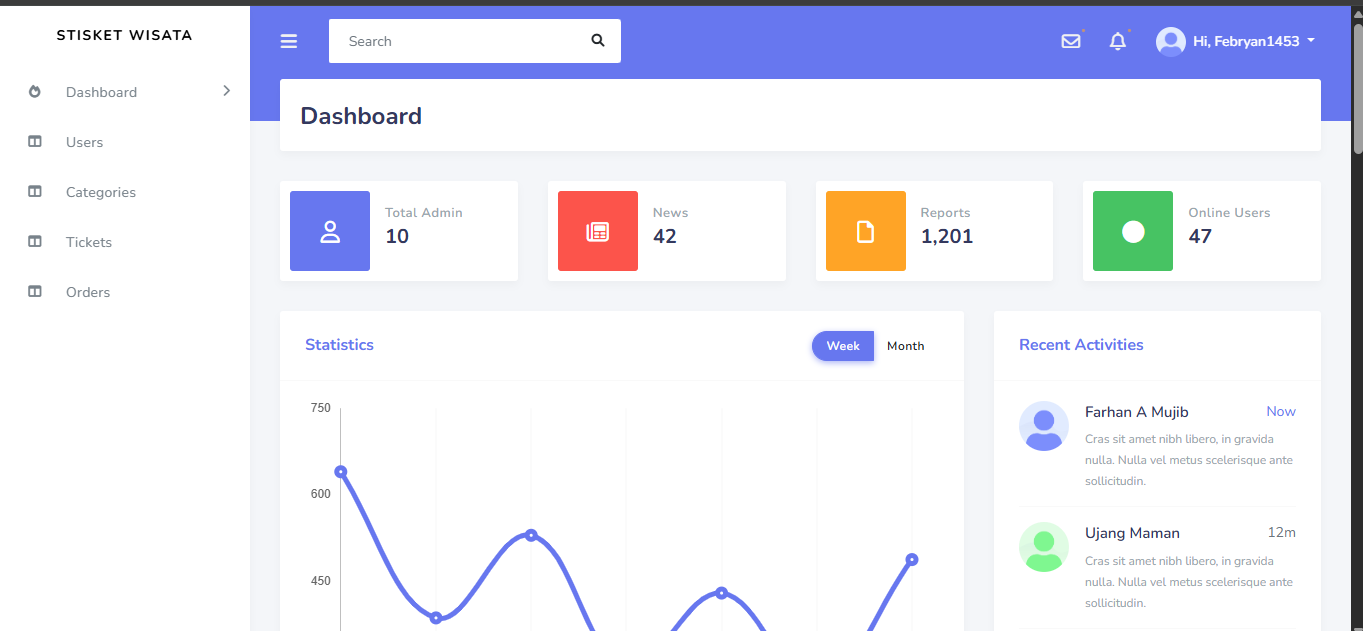
Task: Open Dashboard in the sidebar
Action: [125, 92]
